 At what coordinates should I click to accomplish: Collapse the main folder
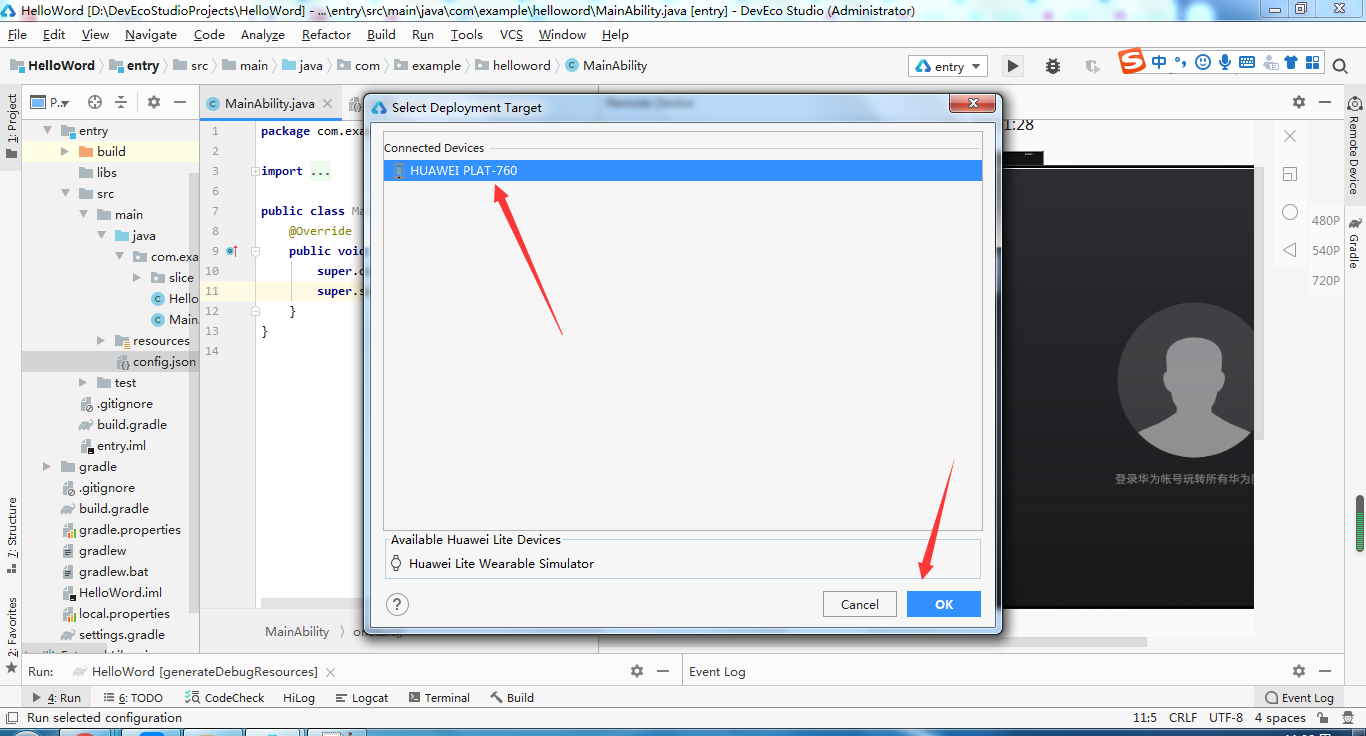(83, 215)
